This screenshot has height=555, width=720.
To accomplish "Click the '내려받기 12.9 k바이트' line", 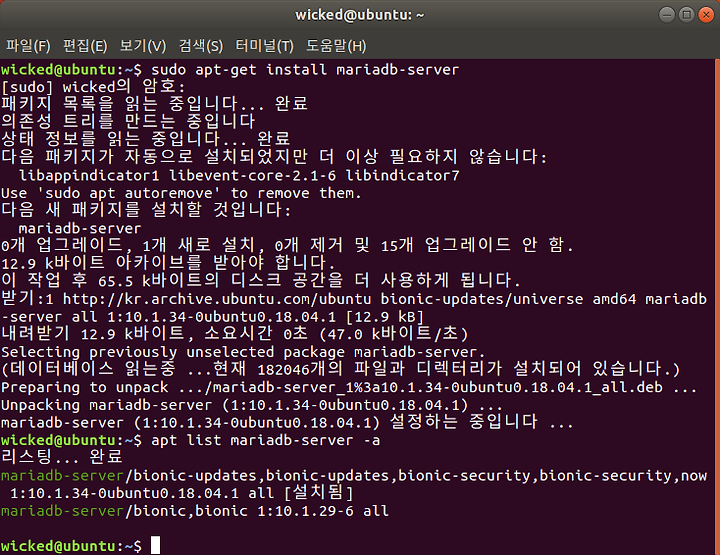I will 235,334.
